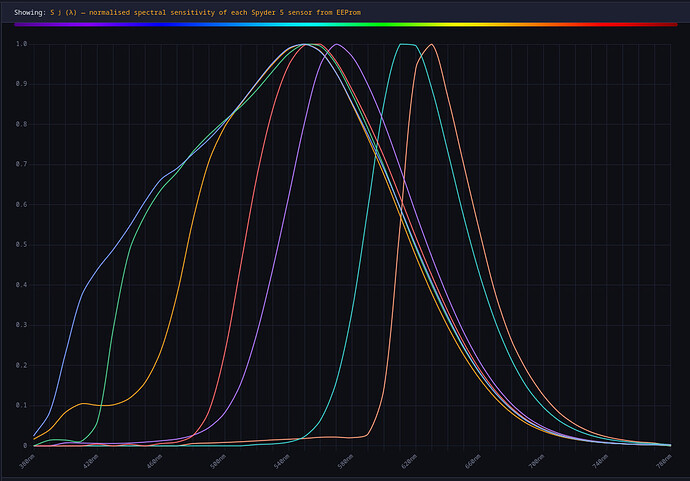Click the "0.6" y-axis label

[22, 204]
